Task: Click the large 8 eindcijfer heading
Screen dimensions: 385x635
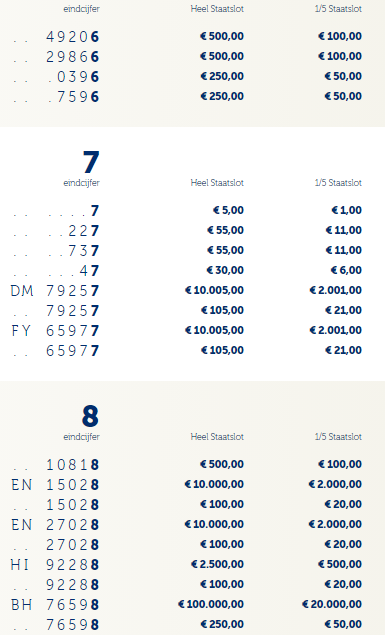Action: (90, 416)
